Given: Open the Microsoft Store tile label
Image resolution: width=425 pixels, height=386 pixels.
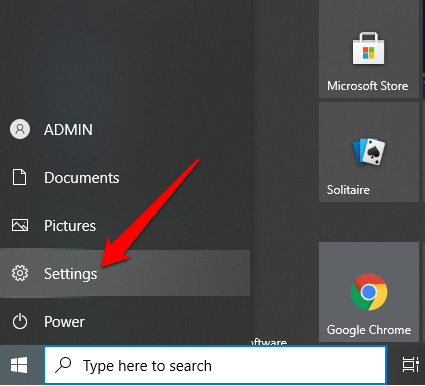Looking at the screenshot, I should coord(368,86).
